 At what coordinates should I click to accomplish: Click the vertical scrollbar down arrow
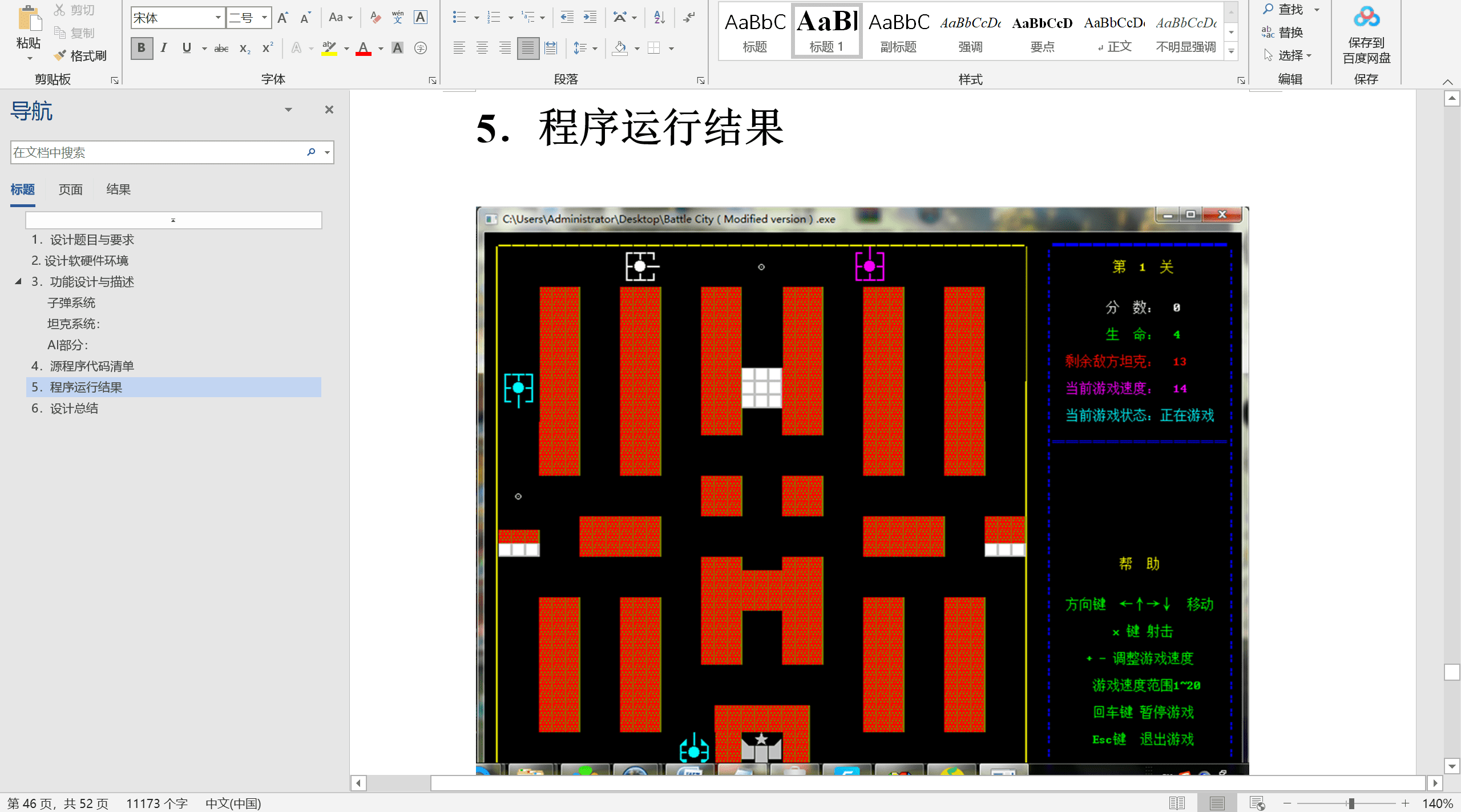(1452, 766)
